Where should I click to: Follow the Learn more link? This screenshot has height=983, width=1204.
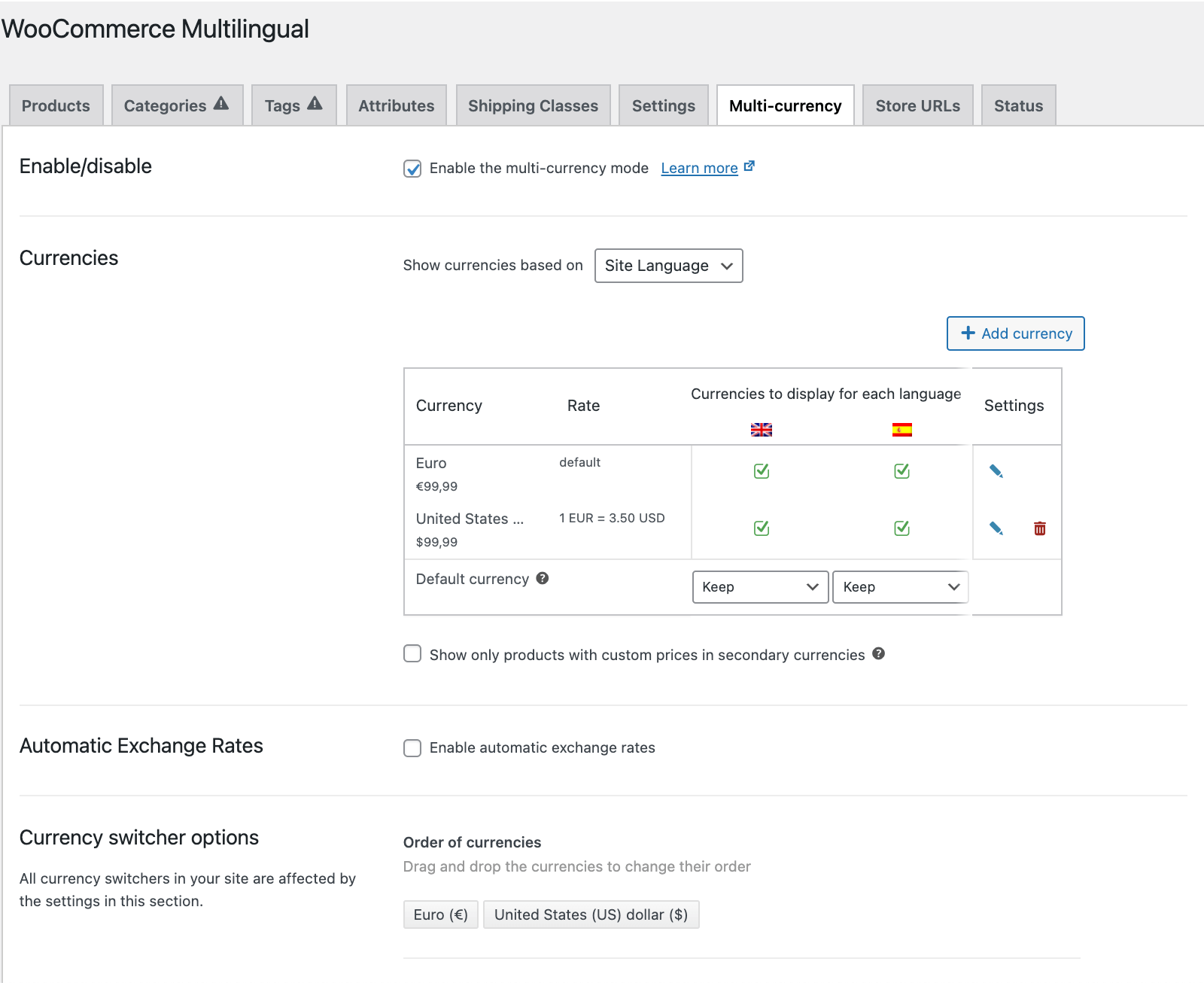point(699,168)
